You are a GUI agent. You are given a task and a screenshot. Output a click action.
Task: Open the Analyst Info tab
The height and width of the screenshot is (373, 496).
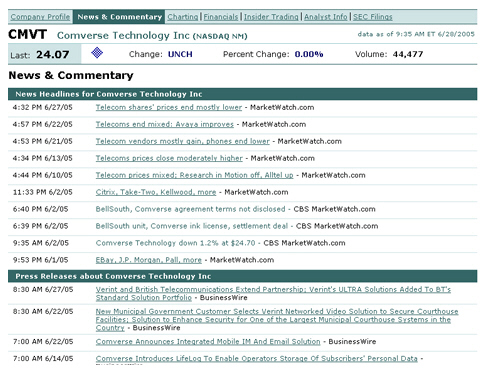(326, 17)
